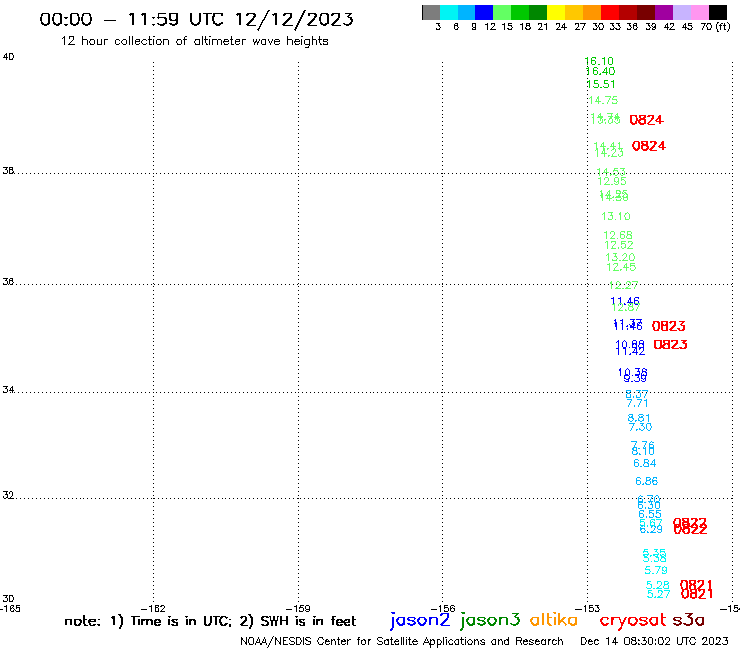Click the note about UTC time and SWH
This screenshot has width=740, height=650.
tap(210, 621)
